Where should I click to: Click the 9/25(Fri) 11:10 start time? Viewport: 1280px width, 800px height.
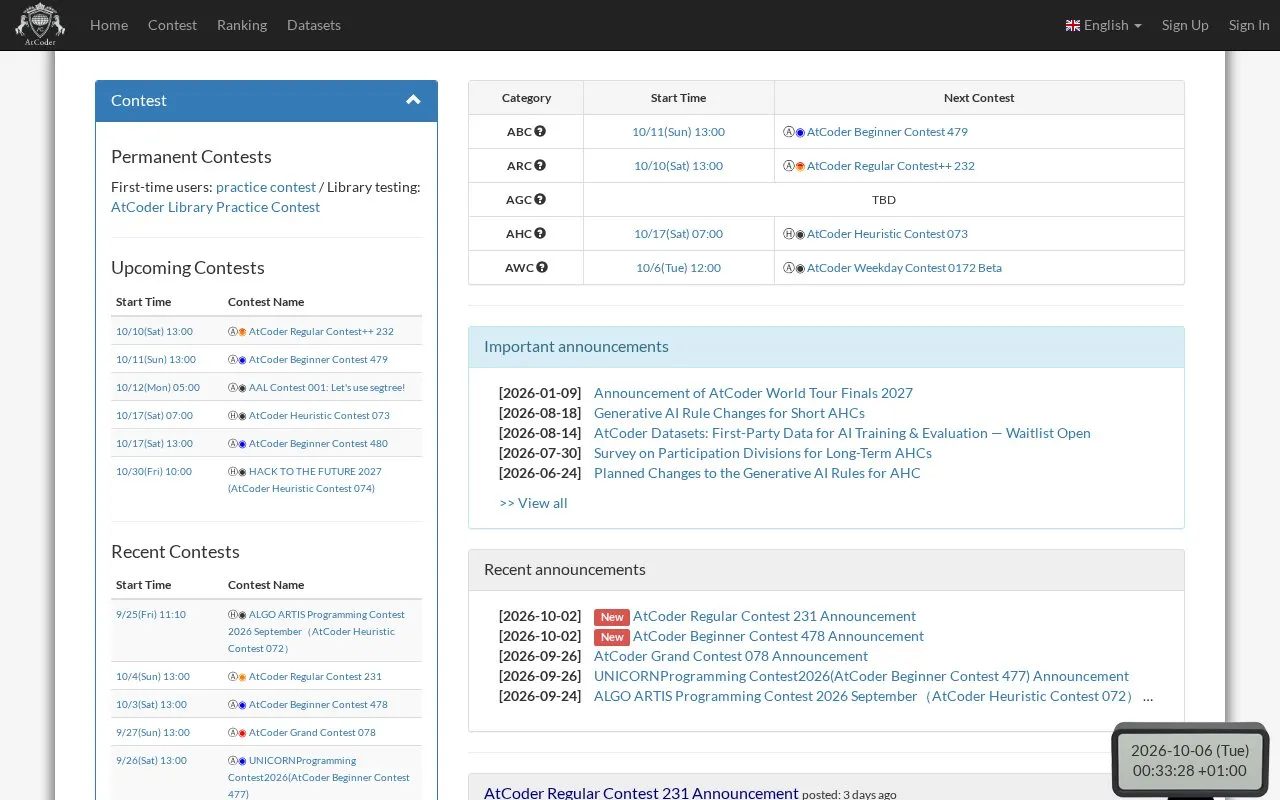[x=151, y=614]
